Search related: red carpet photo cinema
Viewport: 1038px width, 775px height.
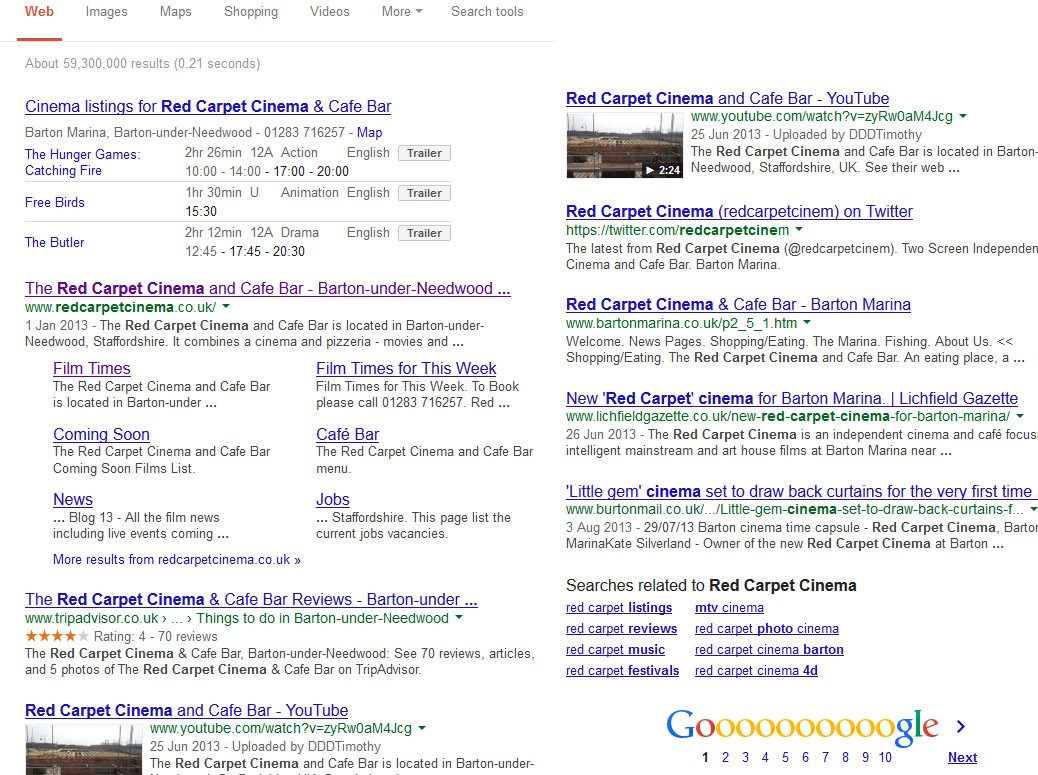[767, 629]
